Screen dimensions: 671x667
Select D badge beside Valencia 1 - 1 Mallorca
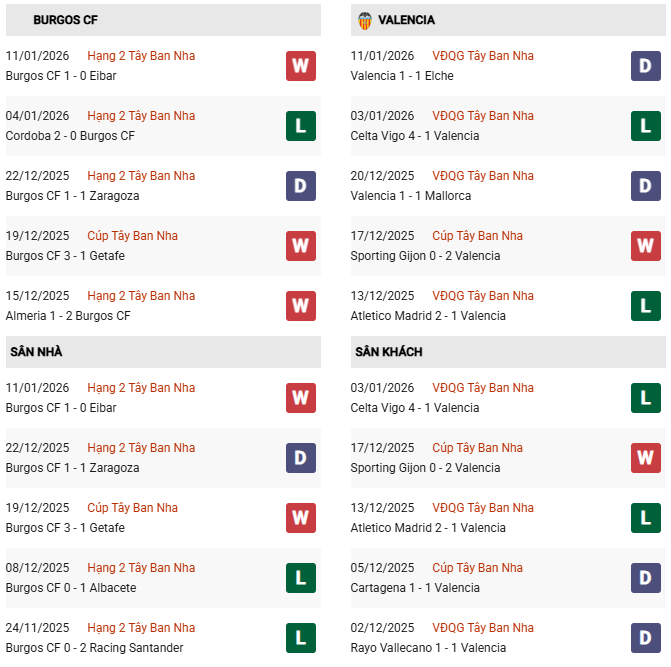646,186
